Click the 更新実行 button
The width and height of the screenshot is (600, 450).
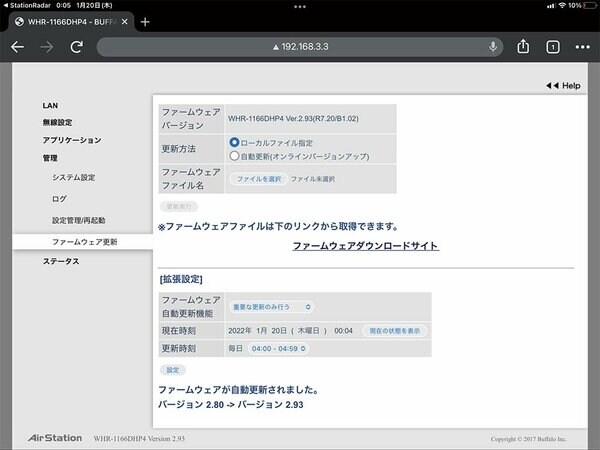(179, 207)
